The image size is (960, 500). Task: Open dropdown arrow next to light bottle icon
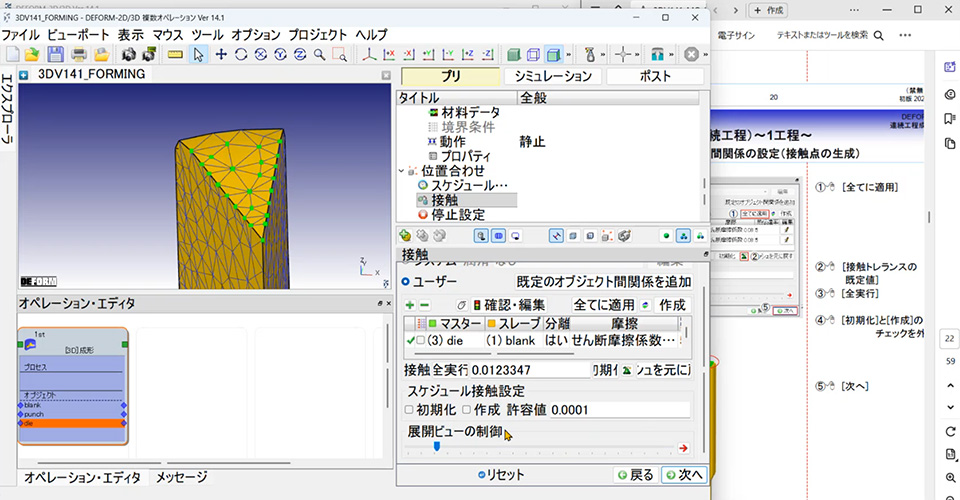pyautogui.click(x=602, y=54)
